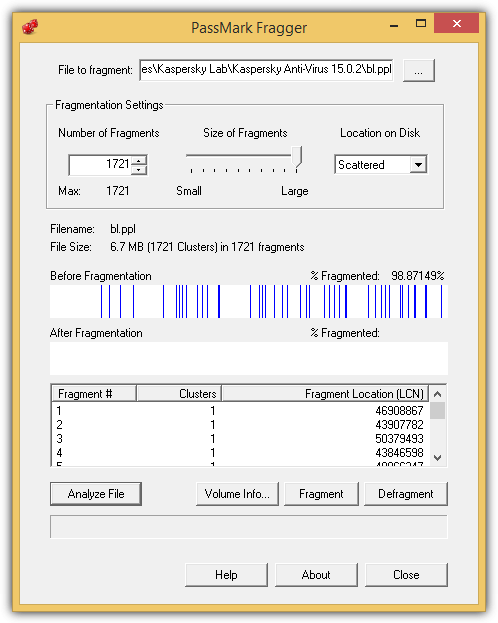The image size is (498, 623).
Task: Click the Close button at bottom
Action: coord(406,575)
